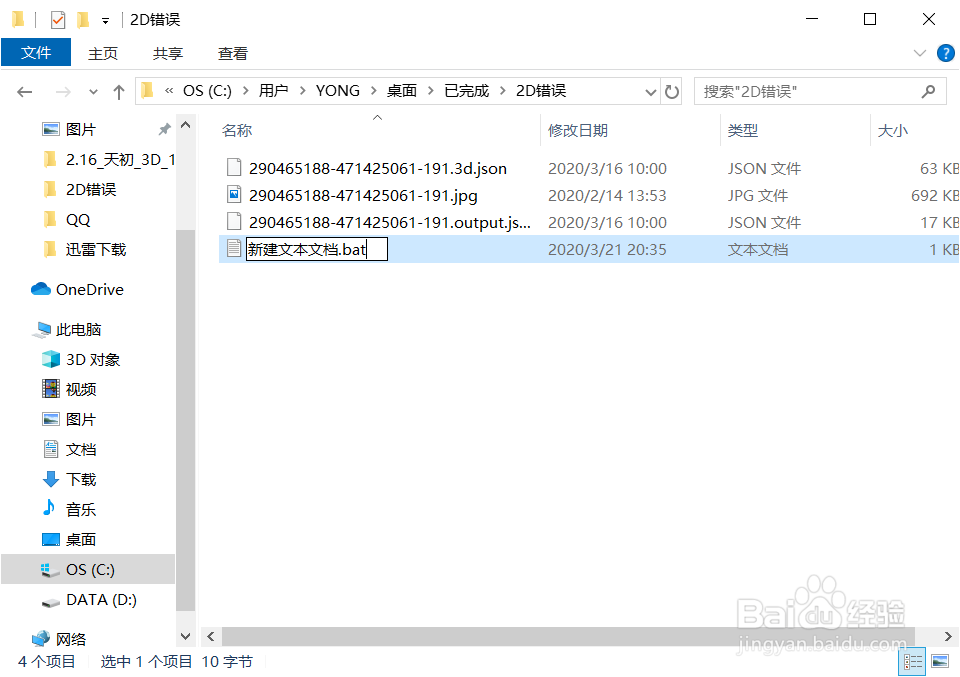Expand the ribbon with the chevron
The width and height of the screenshot is (960, 677).
tap(919, 53)
